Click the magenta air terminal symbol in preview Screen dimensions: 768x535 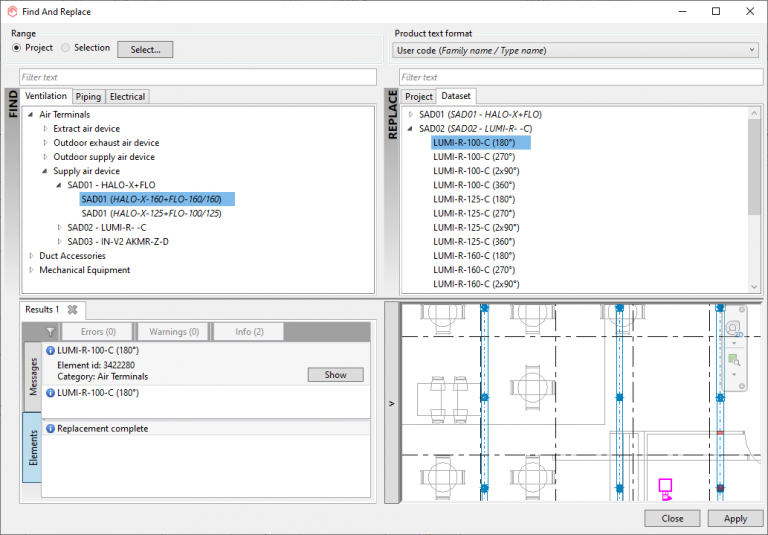coord(665,487)
